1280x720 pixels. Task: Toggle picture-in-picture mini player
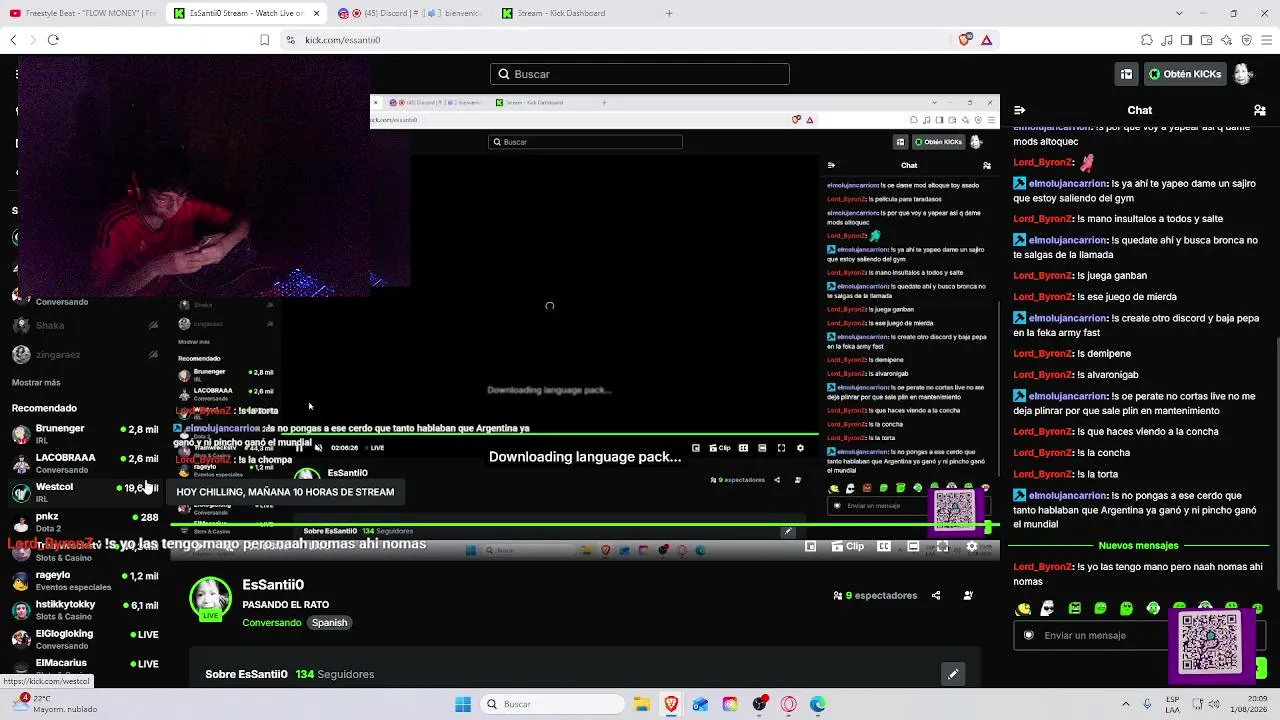(x=811, y=546)
